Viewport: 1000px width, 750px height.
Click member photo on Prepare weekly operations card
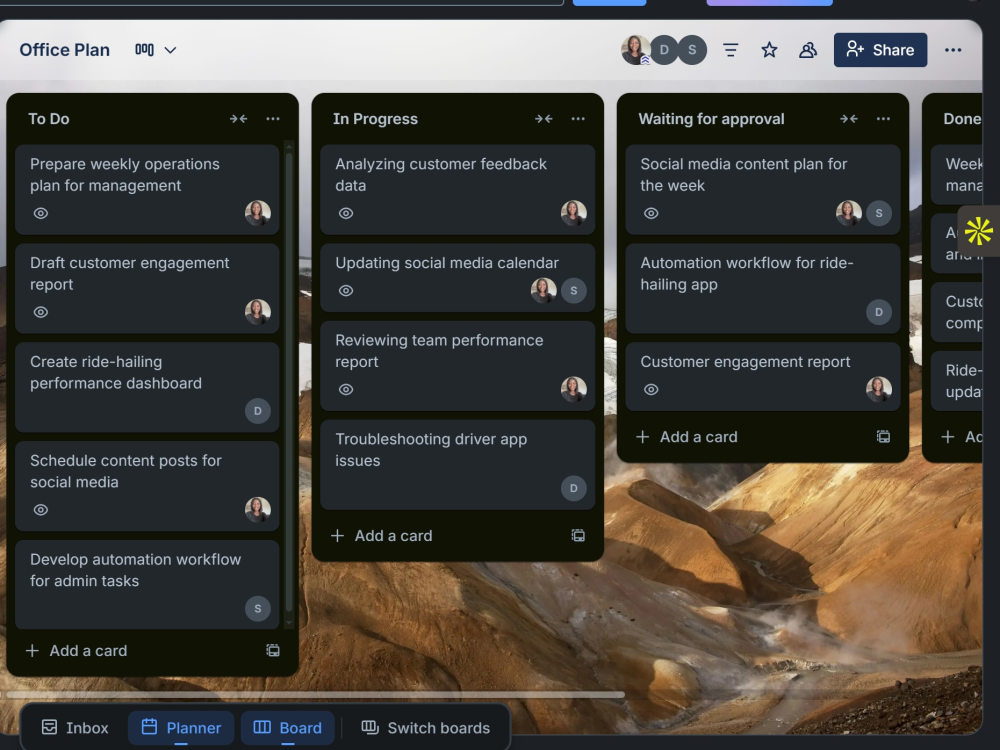coord(258,213)
